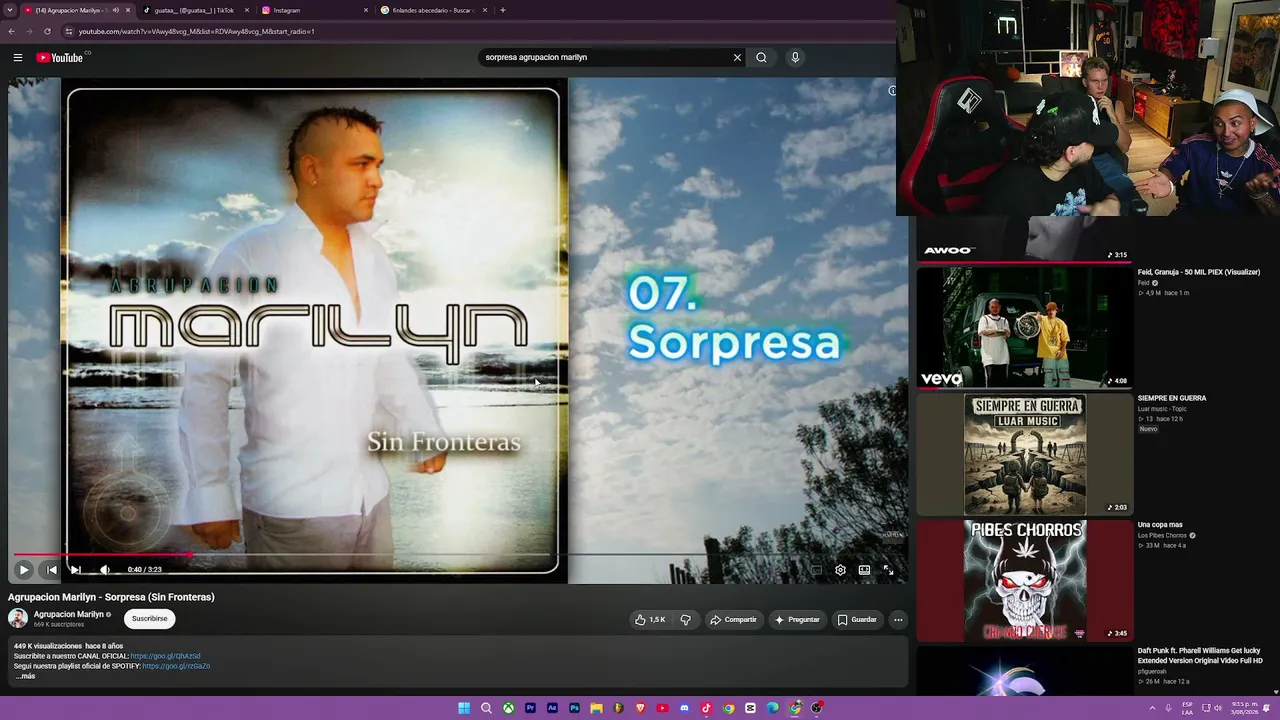Viewport: 1280px width, 720px height.
Task: Mute the video using the speaker icon
Action: tap(105, 569)
